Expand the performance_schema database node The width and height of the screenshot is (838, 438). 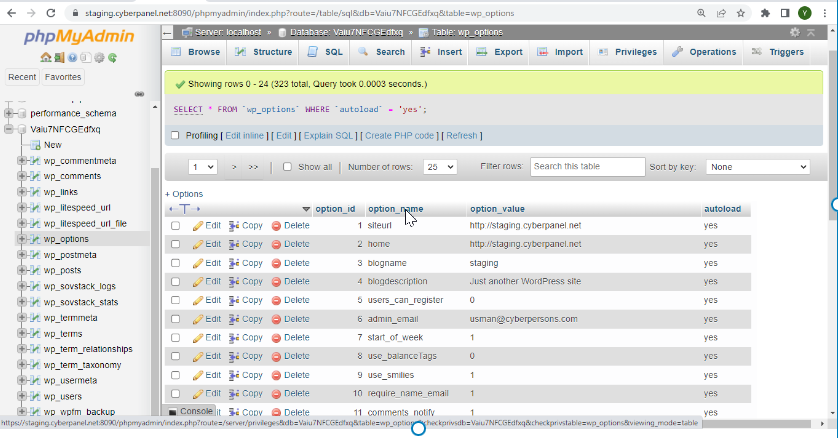point(9,113)
